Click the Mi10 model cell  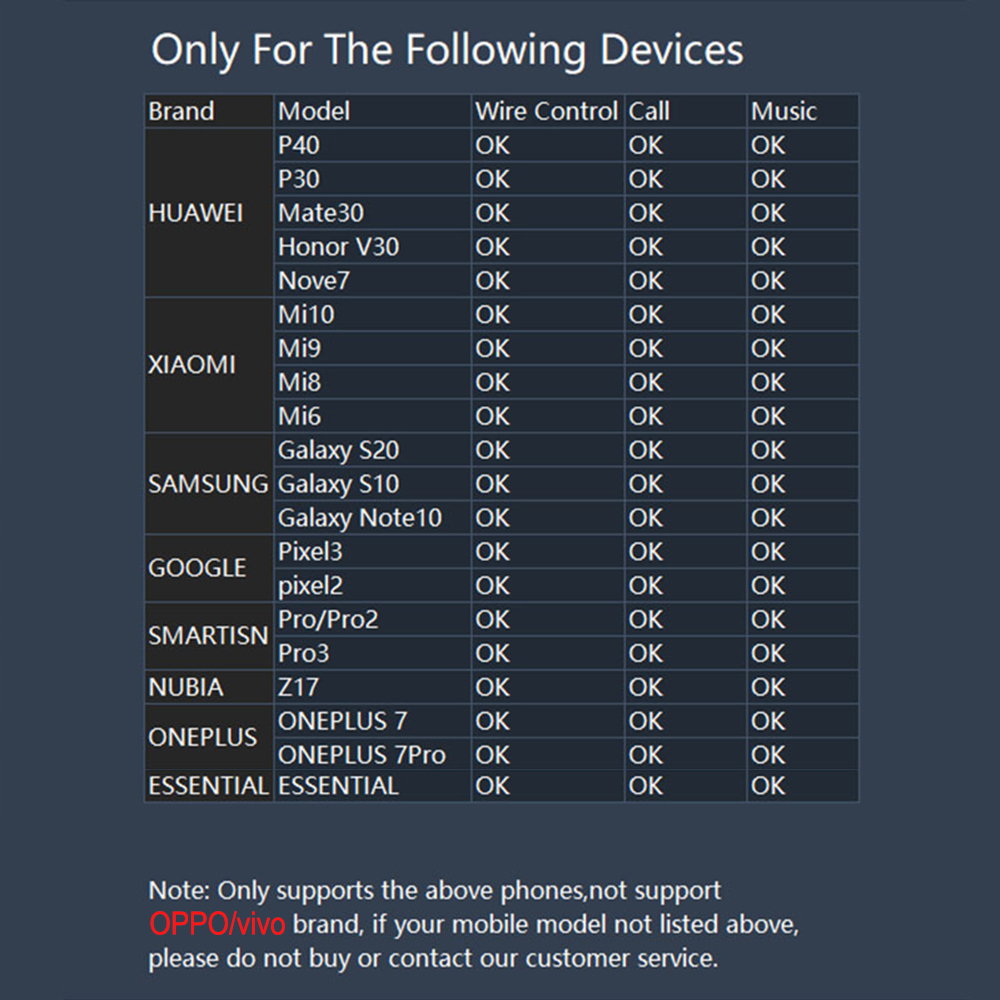coord(372,314)
